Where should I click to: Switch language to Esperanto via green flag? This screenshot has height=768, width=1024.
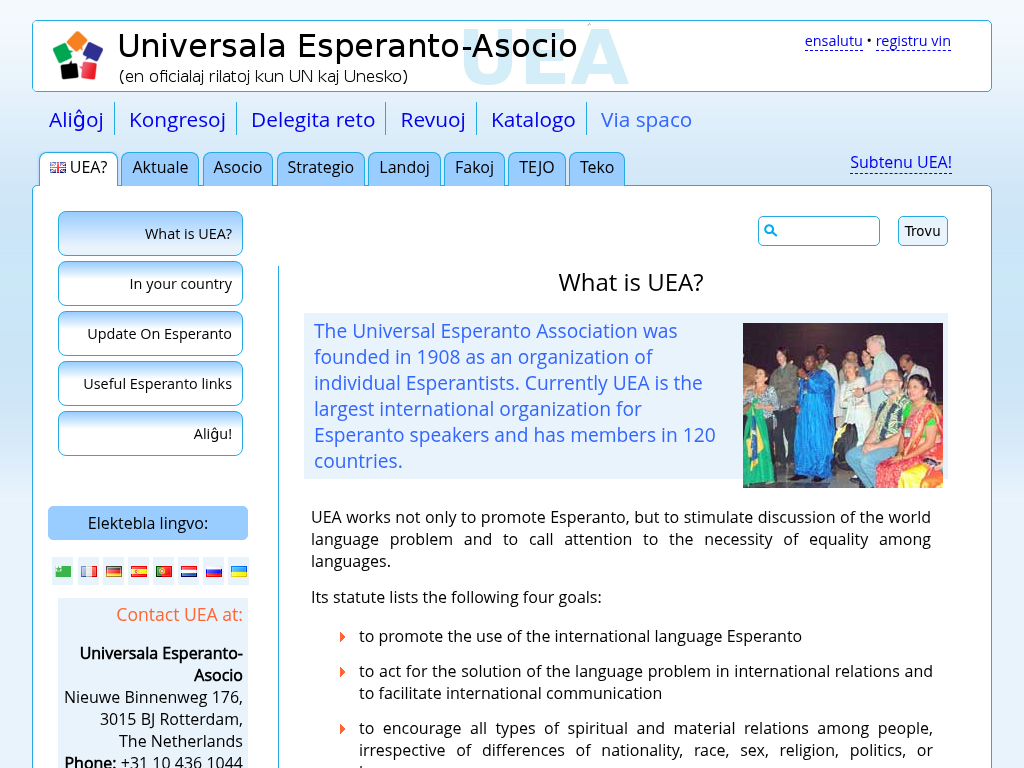point(63,571)
